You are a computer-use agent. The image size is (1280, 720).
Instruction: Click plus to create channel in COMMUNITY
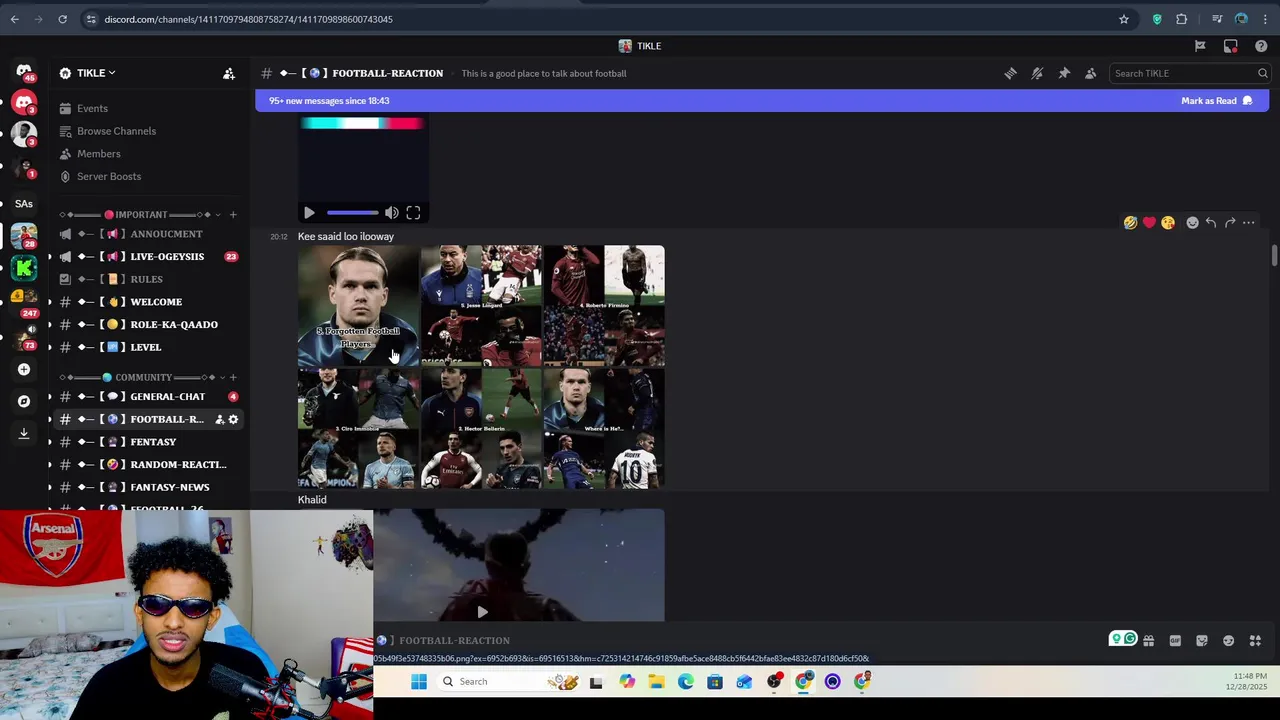pyautogui.click(x=233, y=377)
